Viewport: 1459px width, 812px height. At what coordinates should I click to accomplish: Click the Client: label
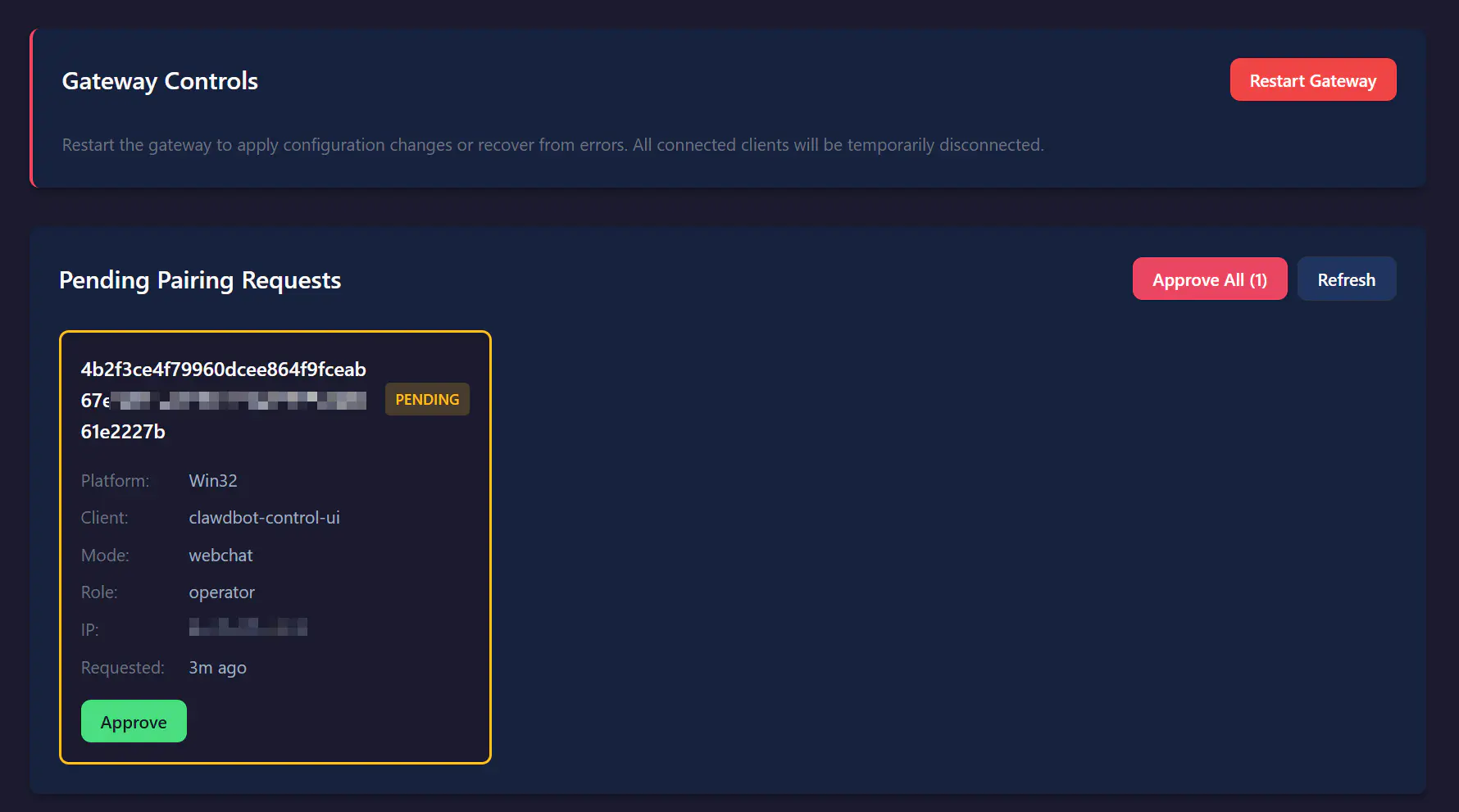point(105,518)
